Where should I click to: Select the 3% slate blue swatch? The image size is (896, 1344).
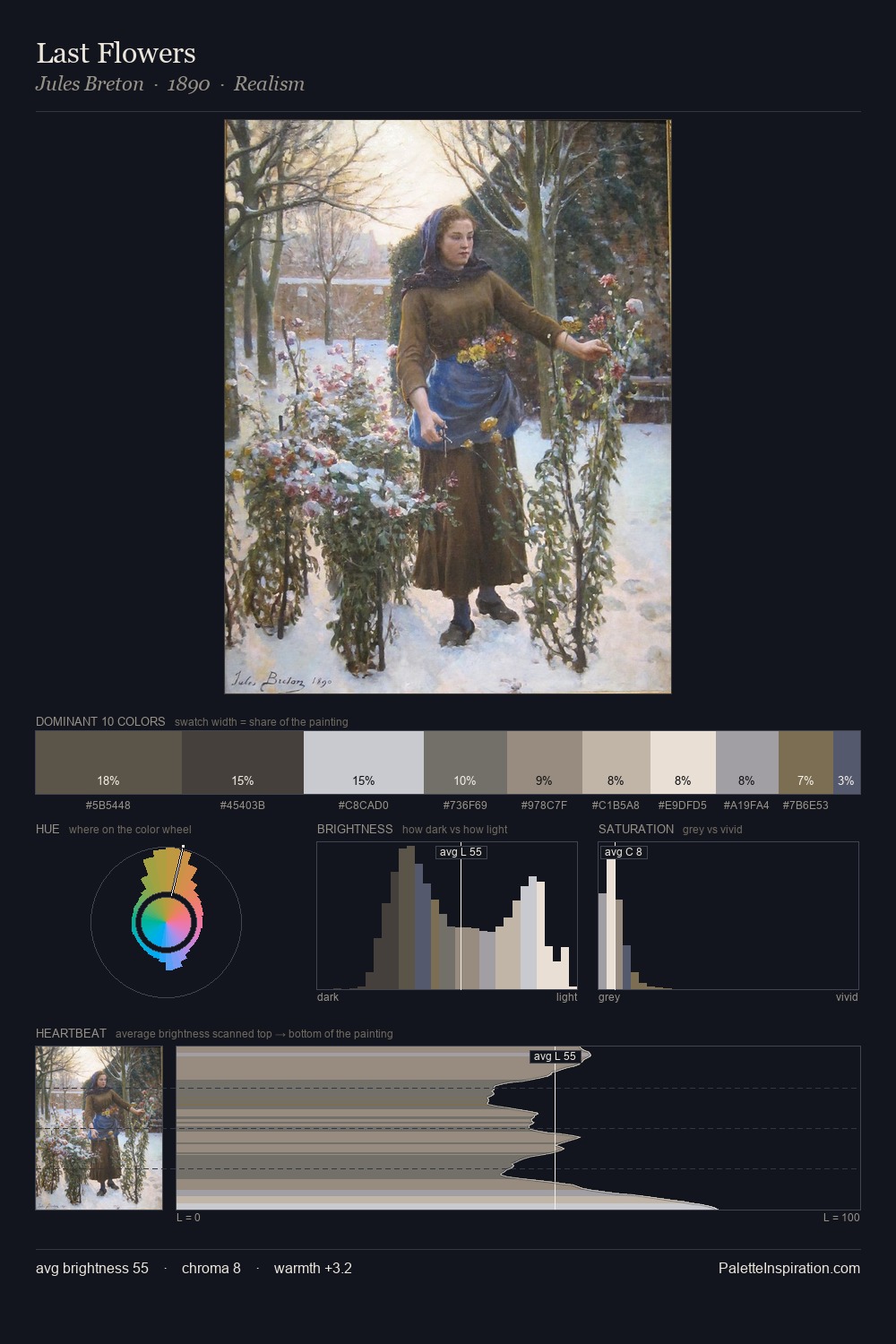coord(847,762)
